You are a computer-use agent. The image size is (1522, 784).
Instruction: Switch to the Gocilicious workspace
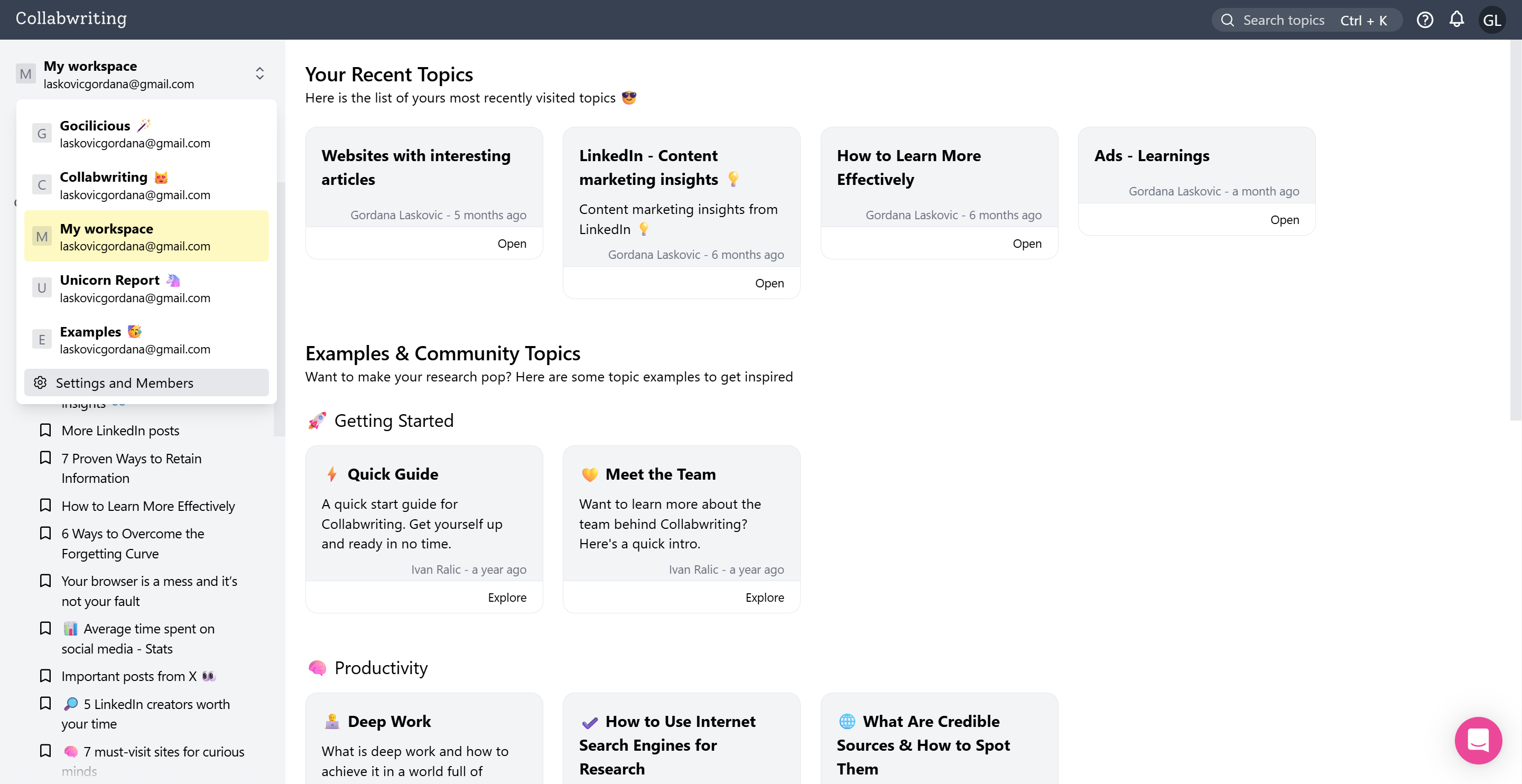(146, 134)
